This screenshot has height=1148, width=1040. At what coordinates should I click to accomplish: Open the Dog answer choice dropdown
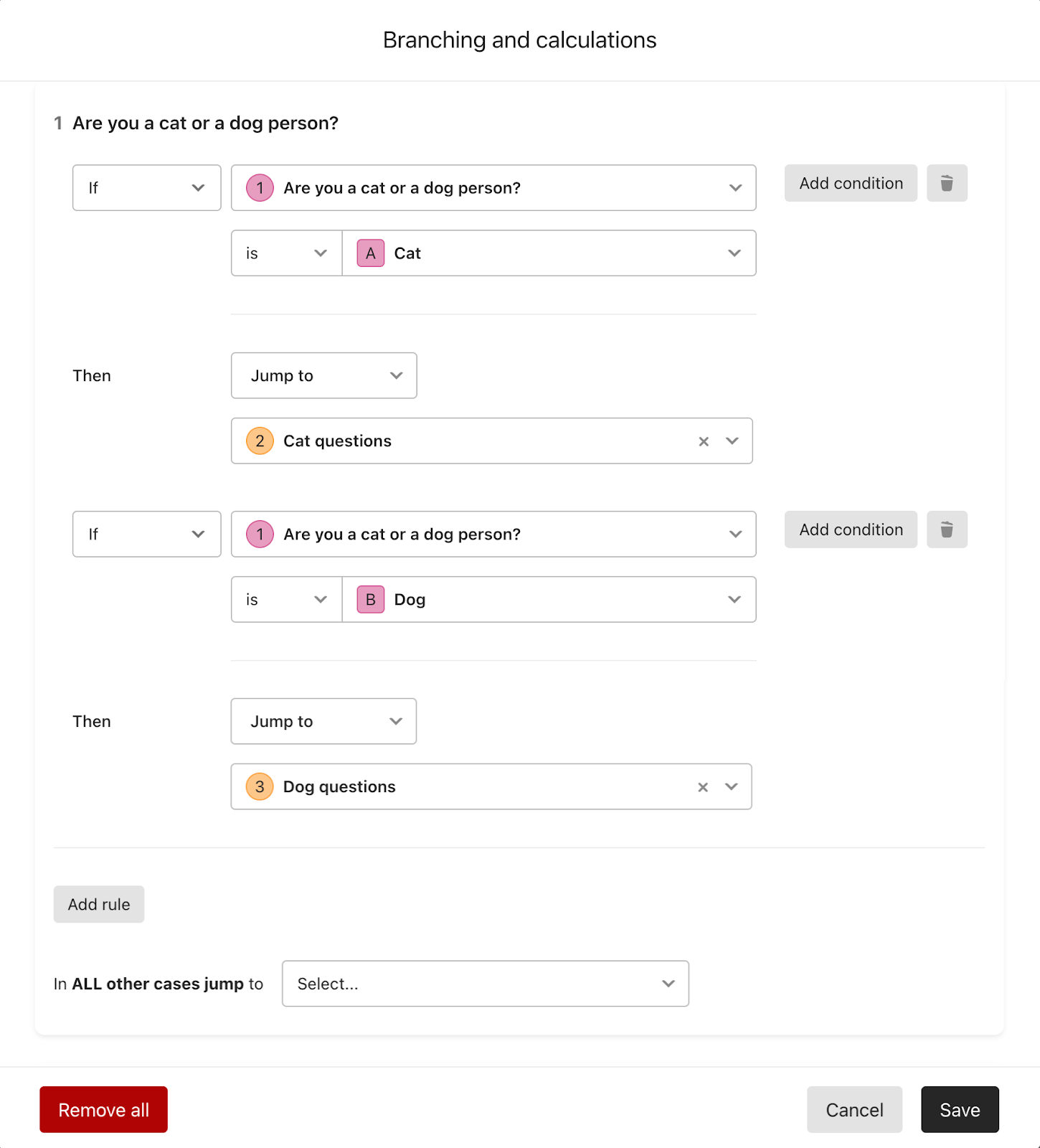[549, 599]
